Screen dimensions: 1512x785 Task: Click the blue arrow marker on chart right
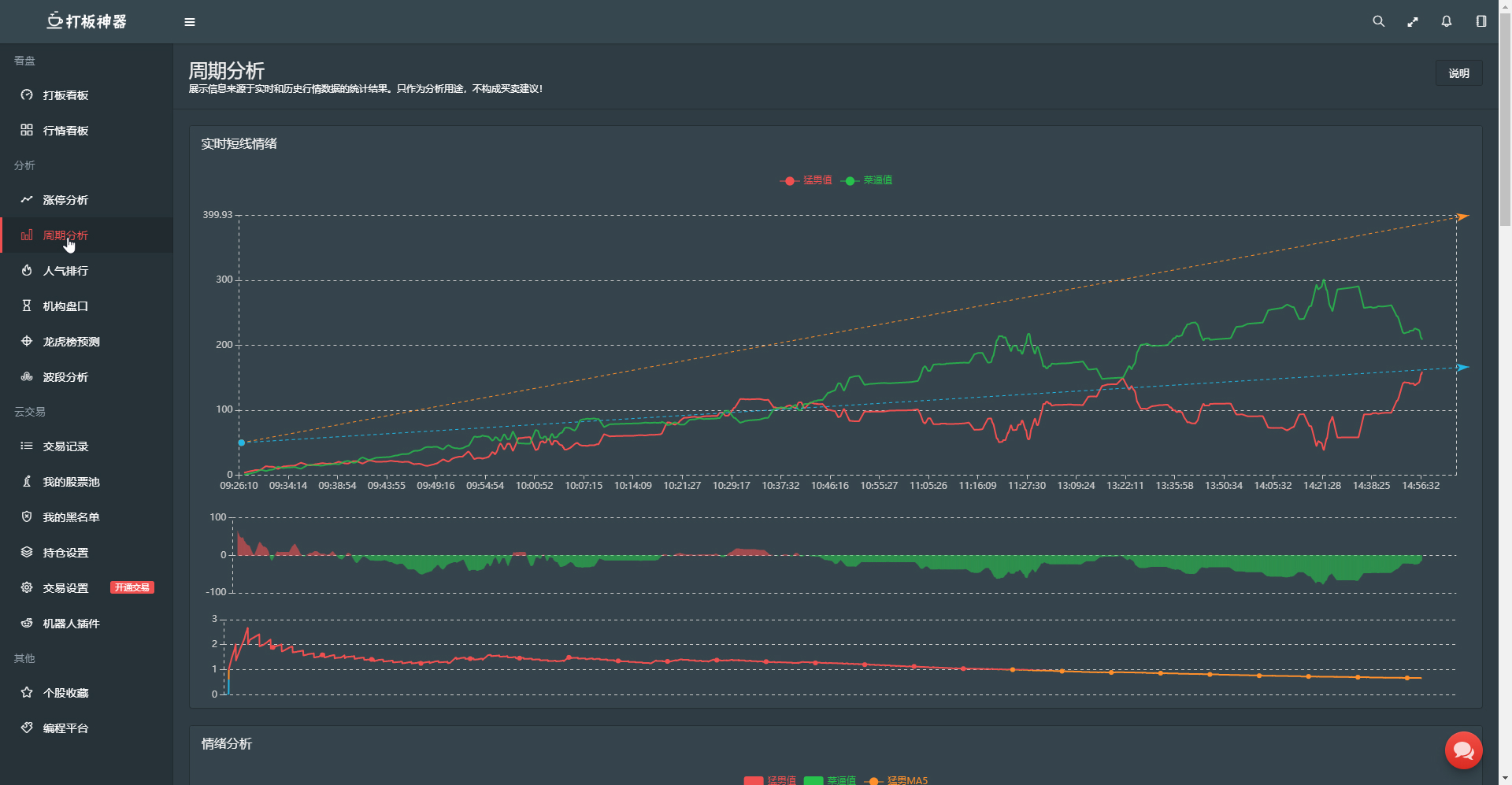[x=1462, y=368]
